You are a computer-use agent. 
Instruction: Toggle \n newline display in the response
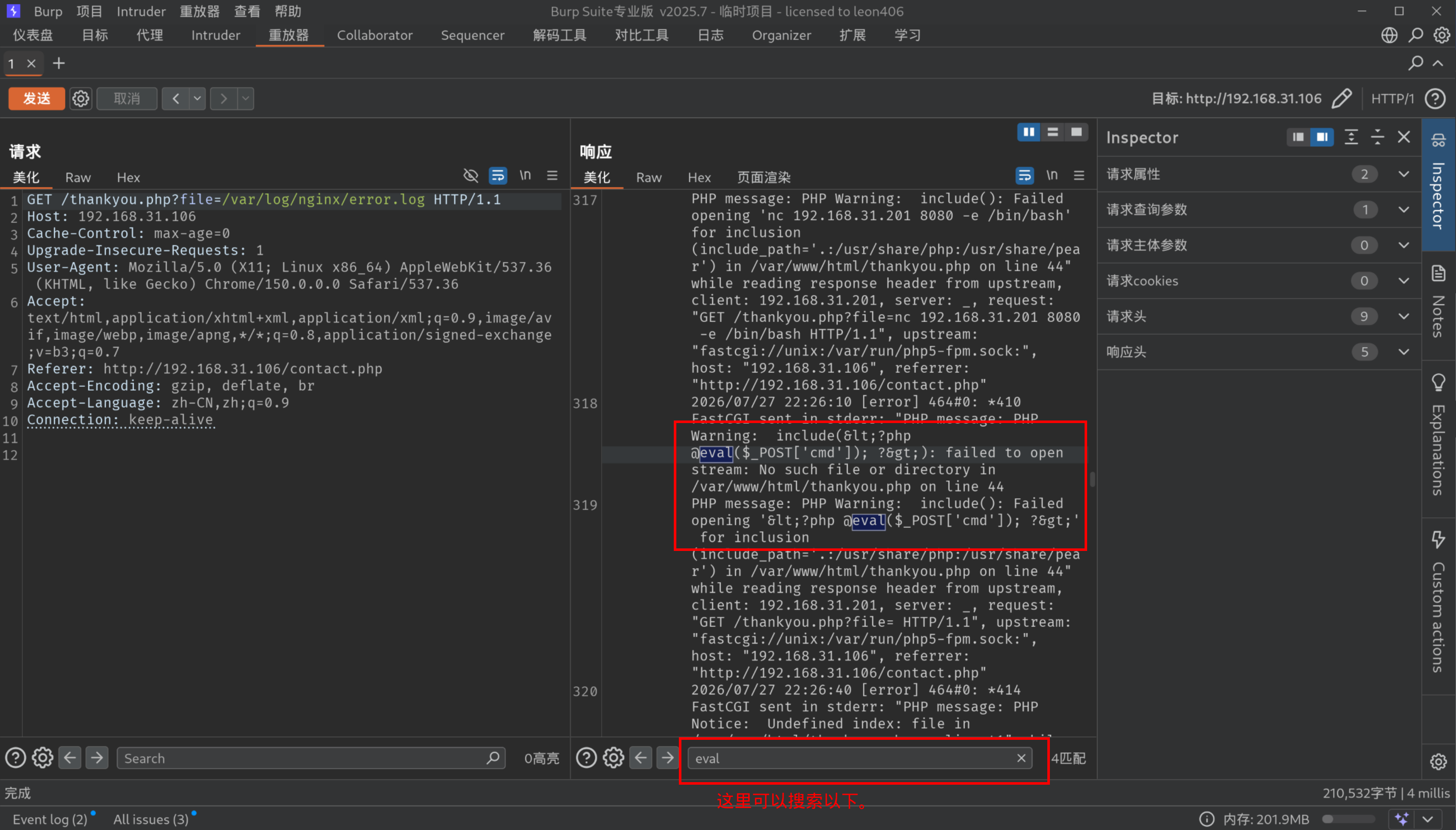(x=1052, y=176)
